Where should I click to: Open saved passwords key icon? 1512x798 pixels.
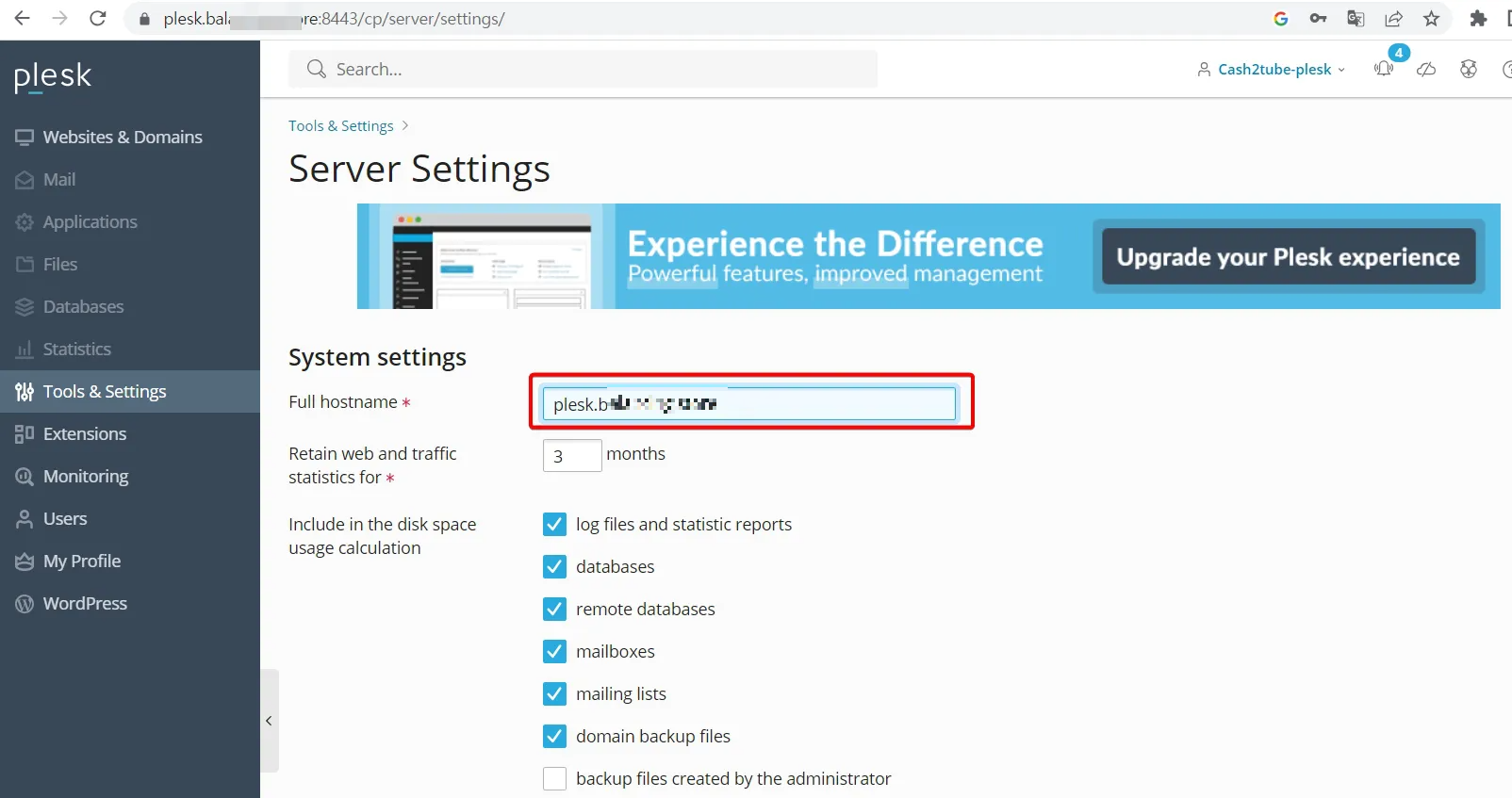click(1318, 19)
